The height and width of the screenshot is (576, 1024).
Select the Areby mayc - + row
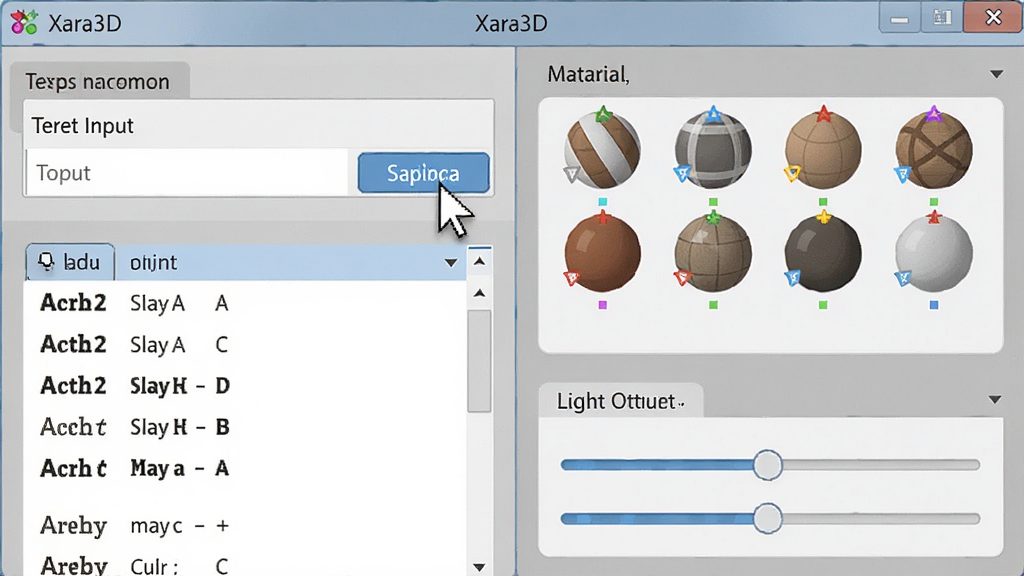click(246, 525)
